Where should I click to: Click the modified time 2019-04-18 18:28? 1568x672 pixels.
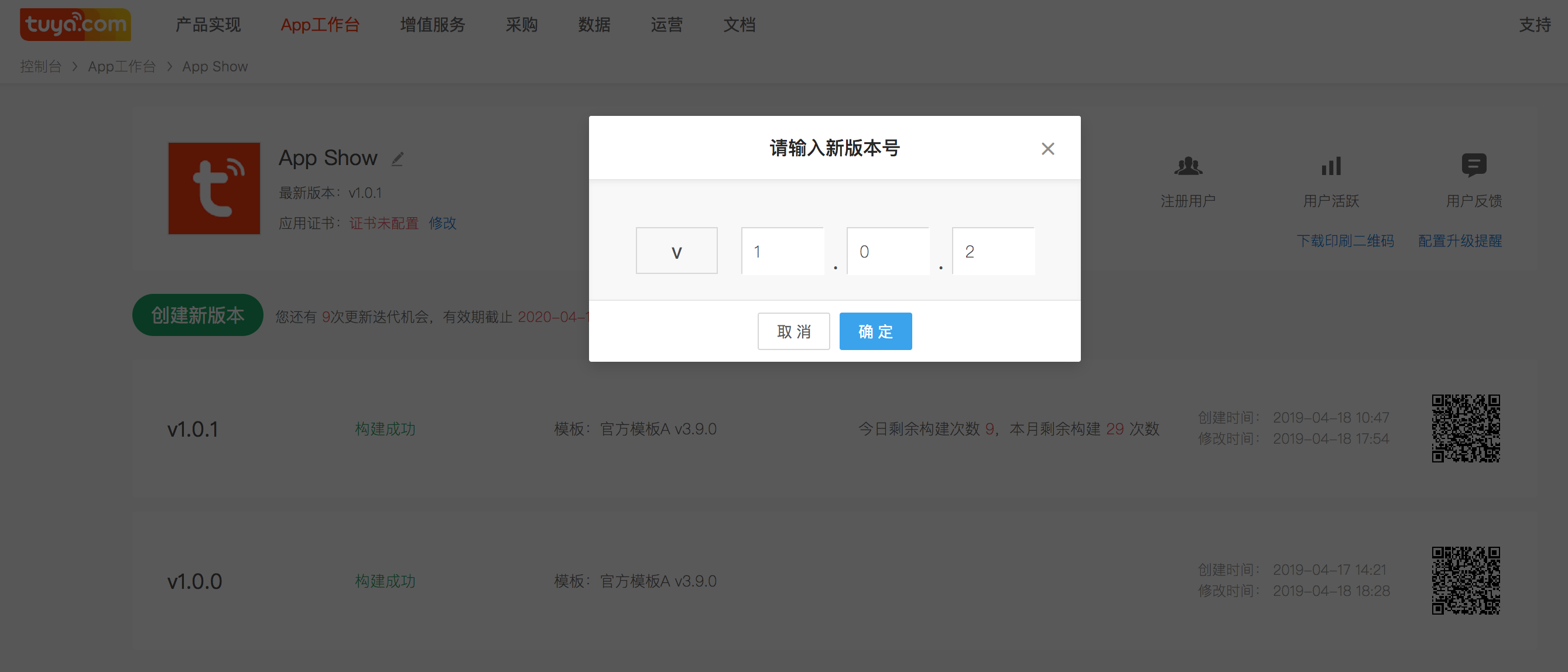point(1331,591)
